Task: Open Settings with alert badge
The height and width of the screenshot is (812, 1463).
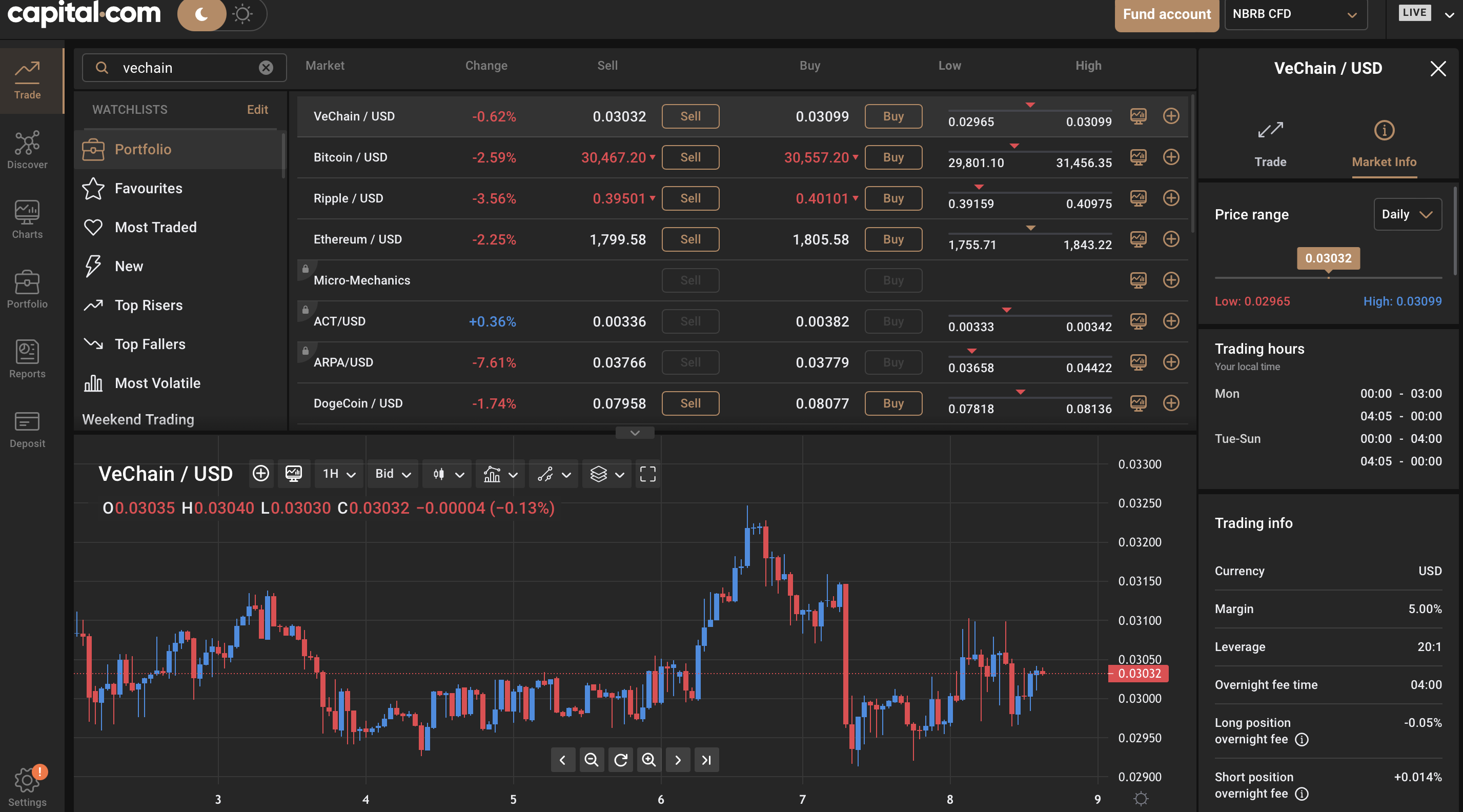Action: [27, 786]
